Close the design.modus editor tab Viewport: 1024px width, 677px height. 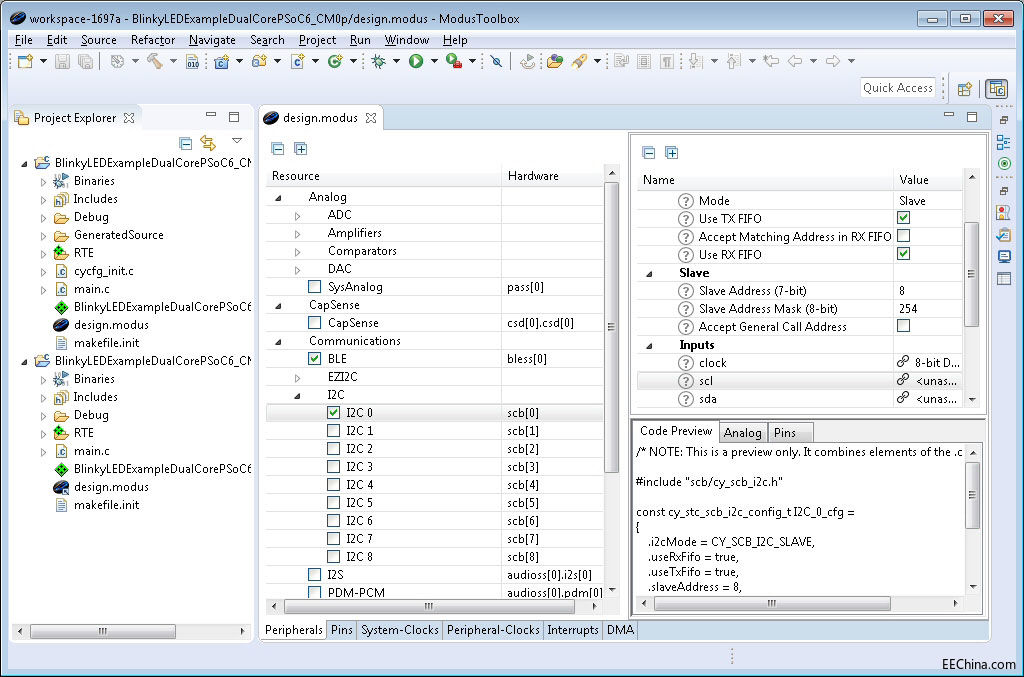[371, 118]
